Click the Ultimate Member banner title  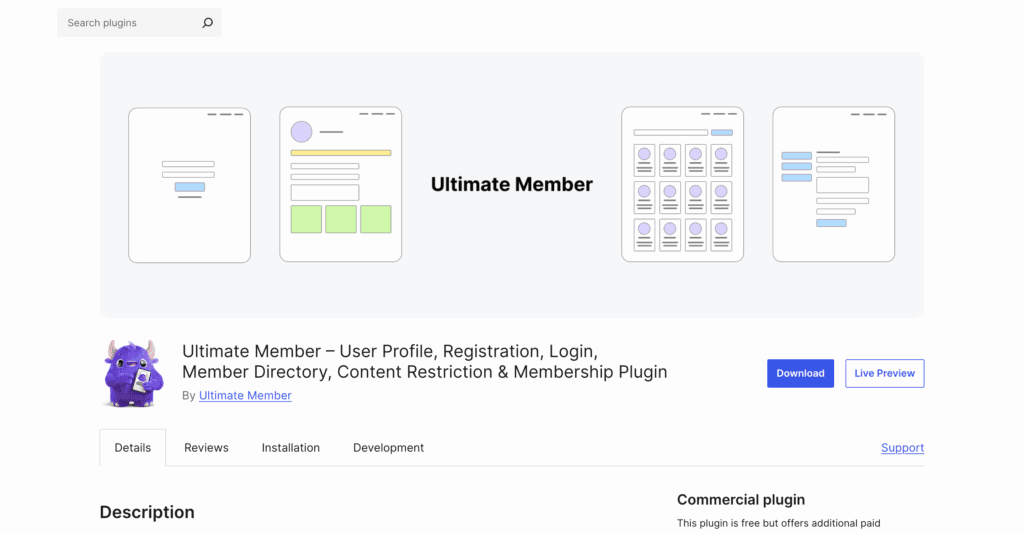(511, 184)
